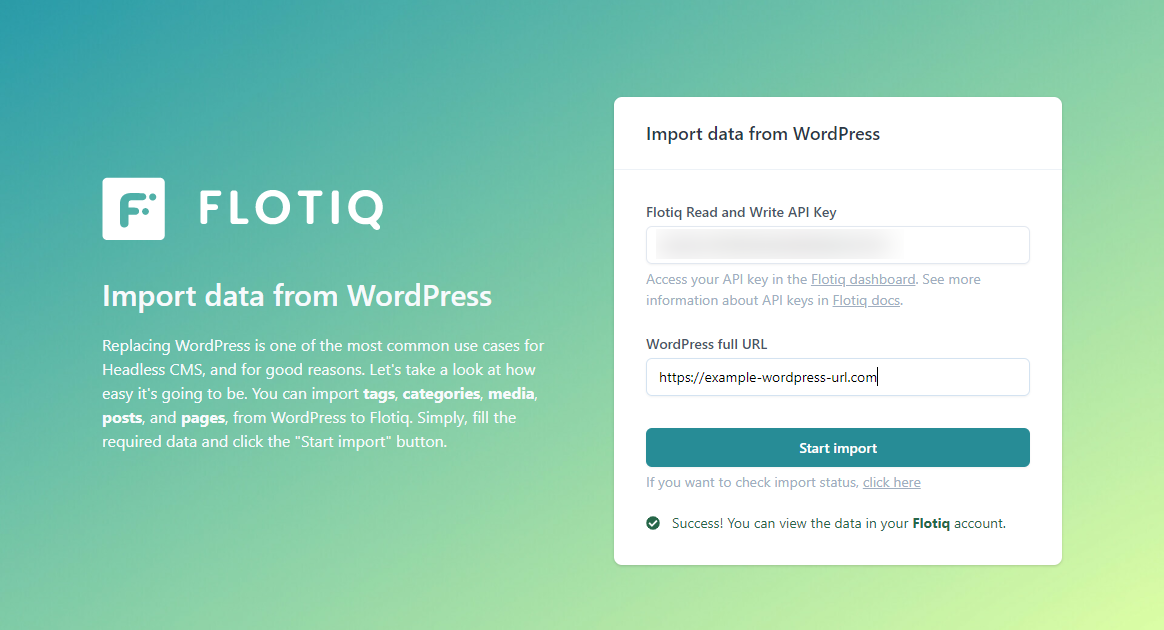Focus the Flotiq Read and Write API Key field
Image resolution: width=1164 pixels, height=630 pixels.
pyautogui.click(x=837, y=245)
